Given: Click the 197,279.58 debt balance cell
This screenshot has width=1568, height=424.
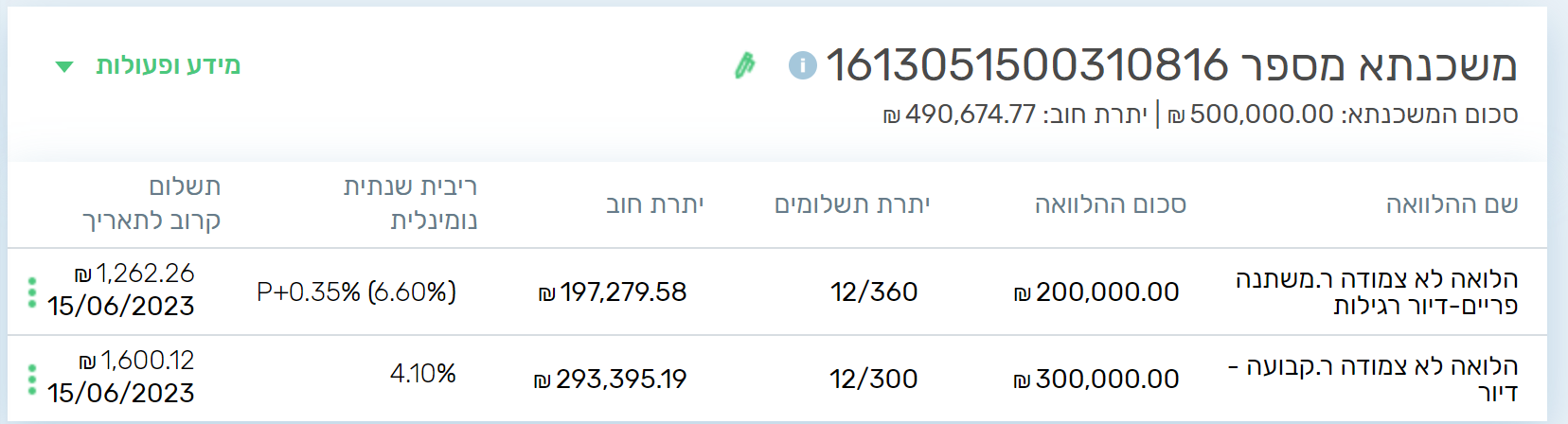Looking at the screenshot, I should [613, 292].
